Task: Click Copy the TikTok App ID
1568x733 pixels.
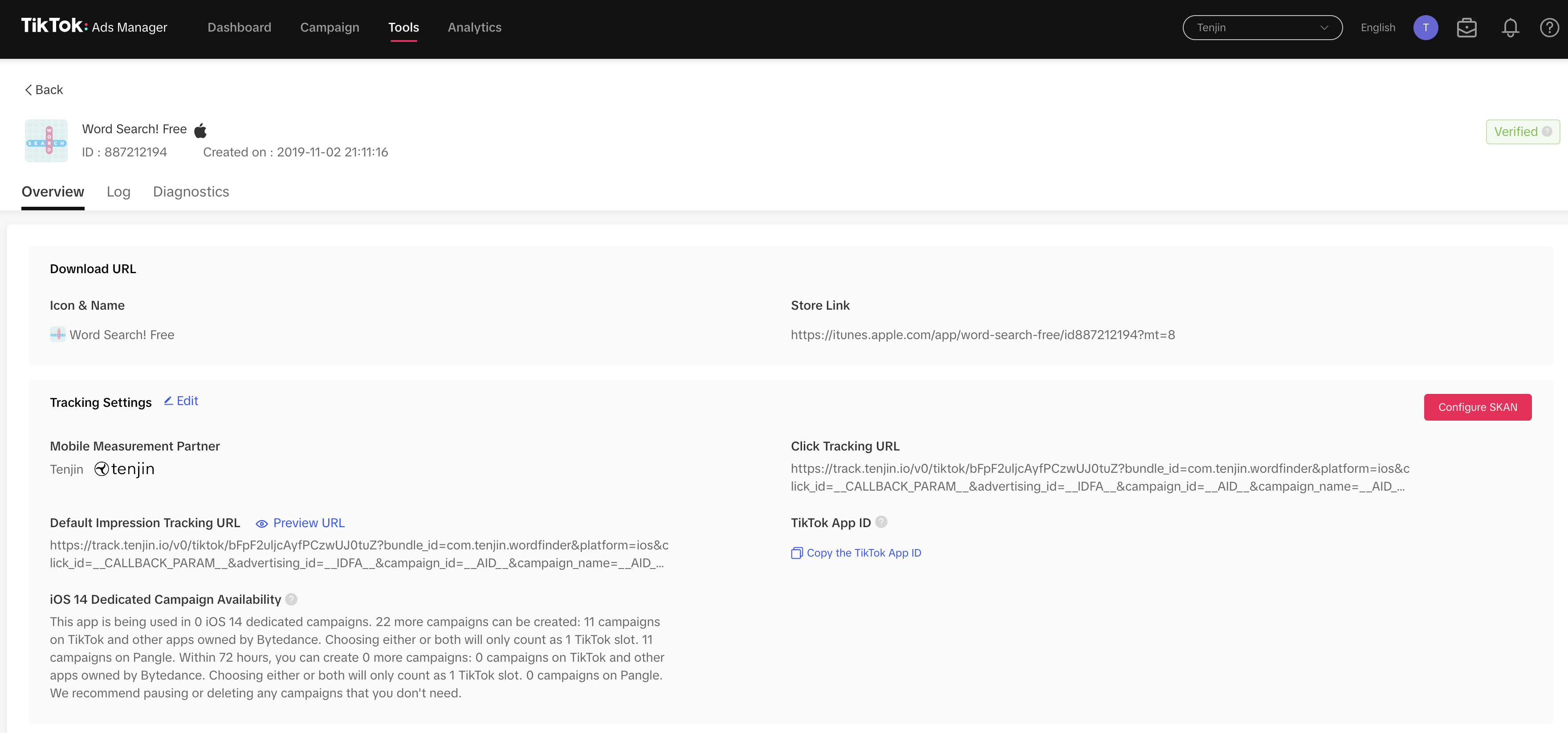Action: coord(864,553)
